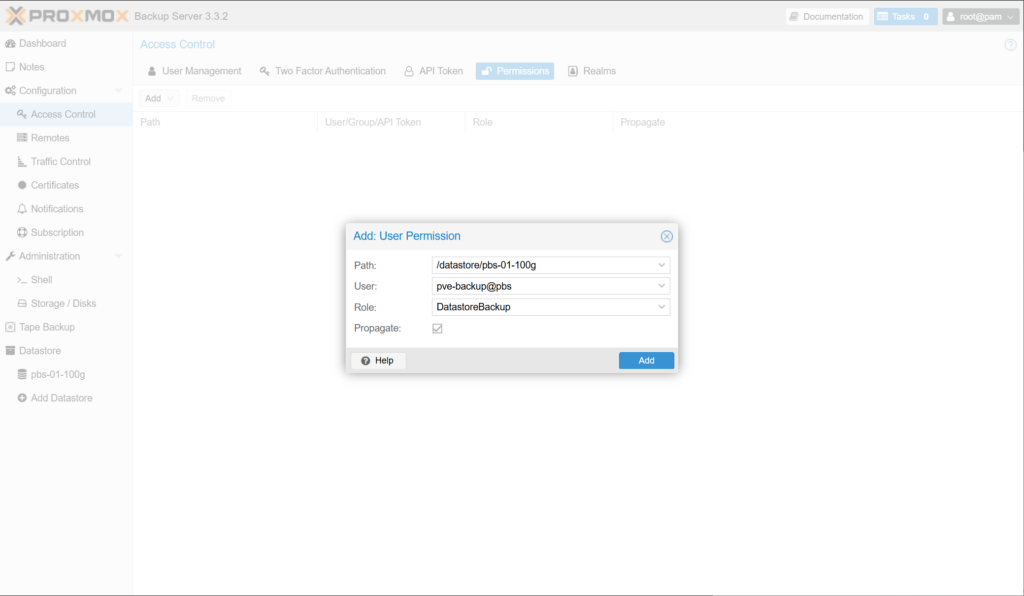Click the Documentation book icon
The width and height of the screenshot is (1024, 596).
[794, 17]
